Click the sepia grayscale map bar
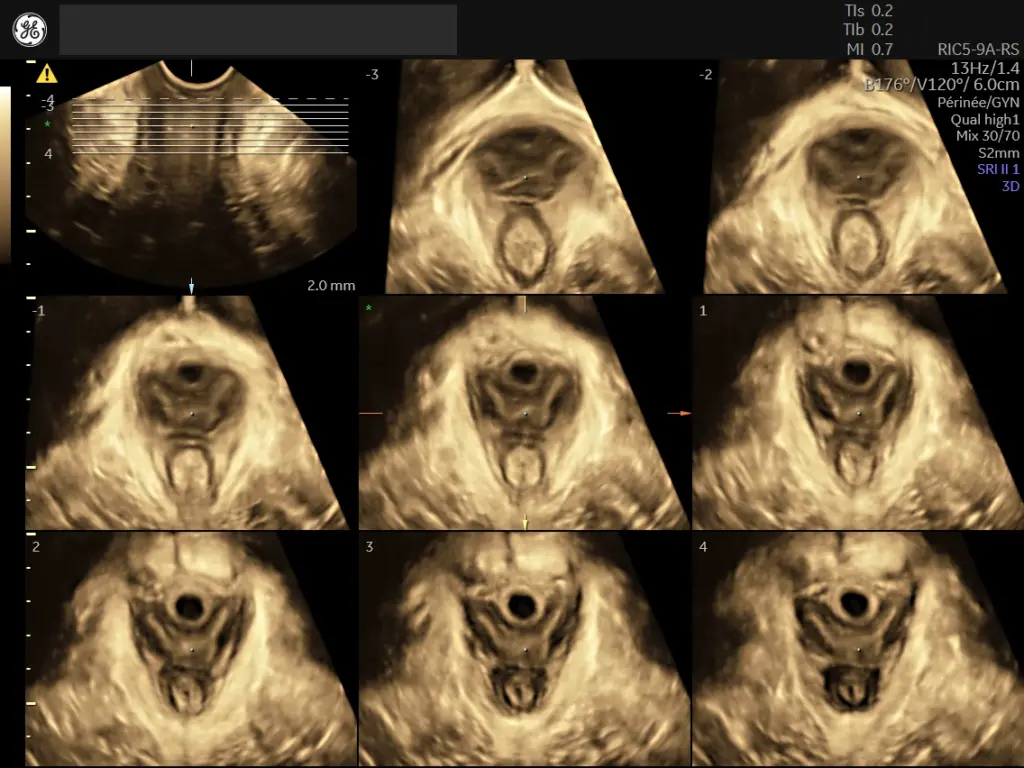Screen dimensions: 1024x768 [x=5, y=175]
